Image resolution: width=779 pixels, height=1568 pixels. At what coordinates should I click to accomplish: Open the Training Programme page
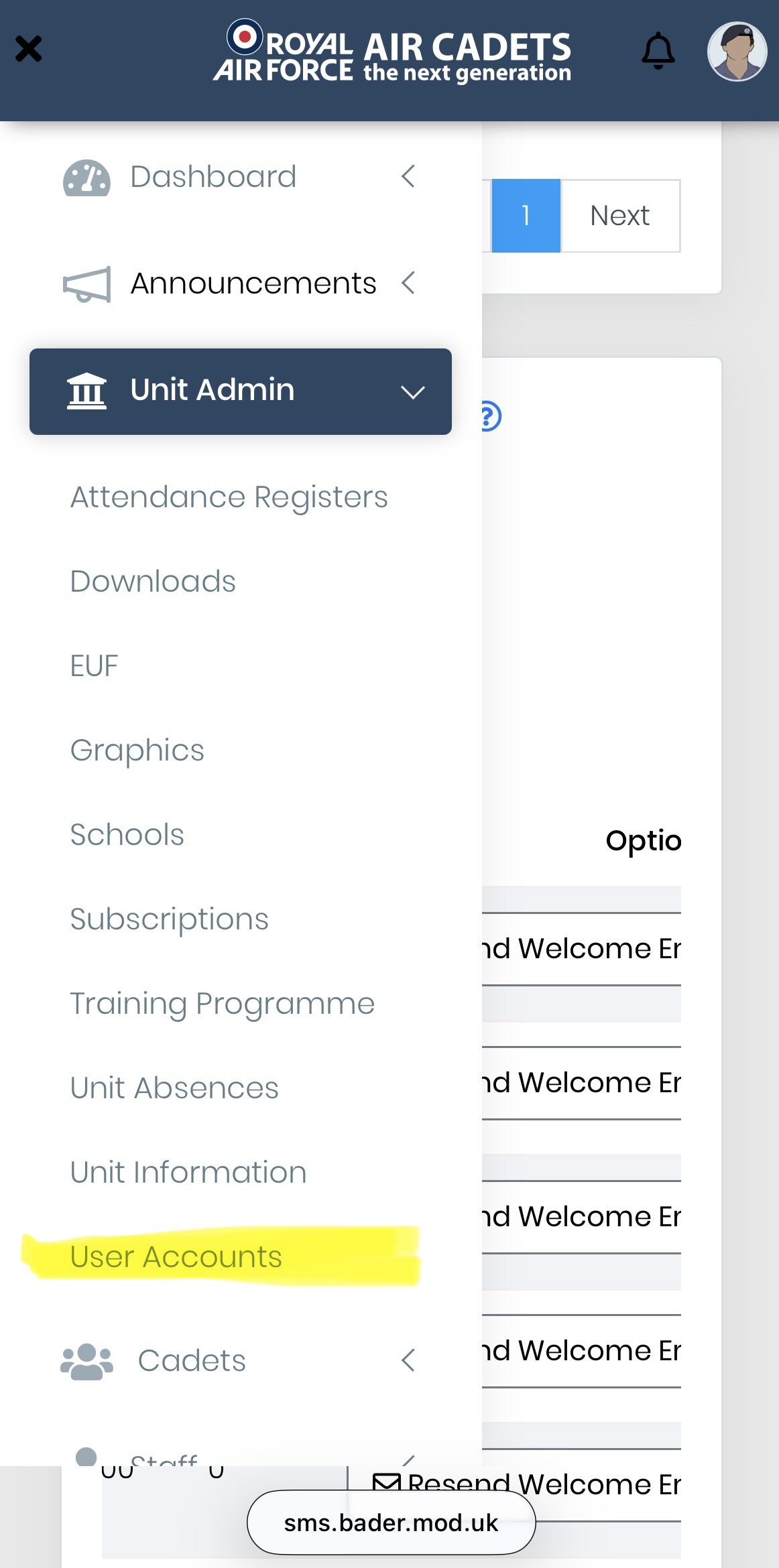(223, 1004)
